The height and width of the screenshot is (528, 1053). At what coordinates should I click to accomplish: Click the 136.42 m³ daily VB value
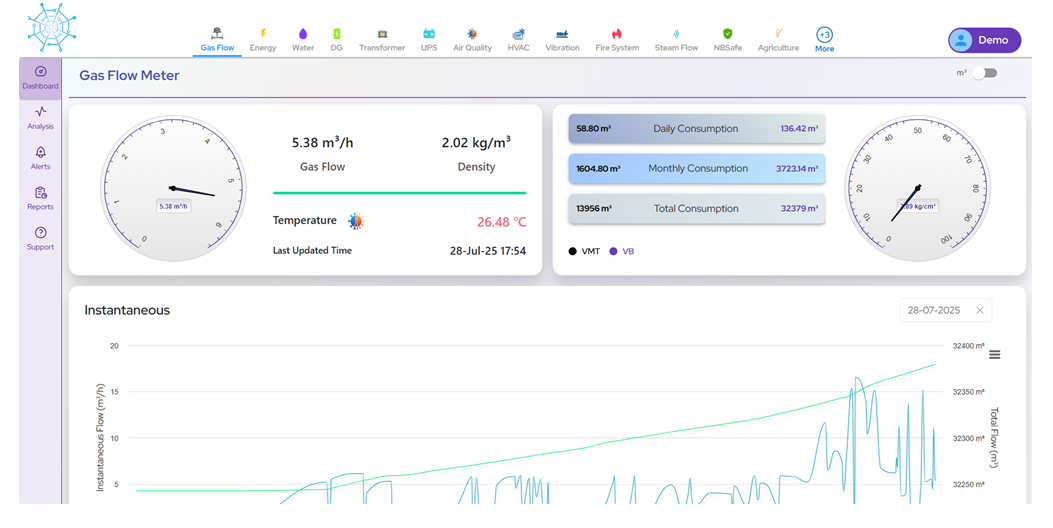(799, 128)
